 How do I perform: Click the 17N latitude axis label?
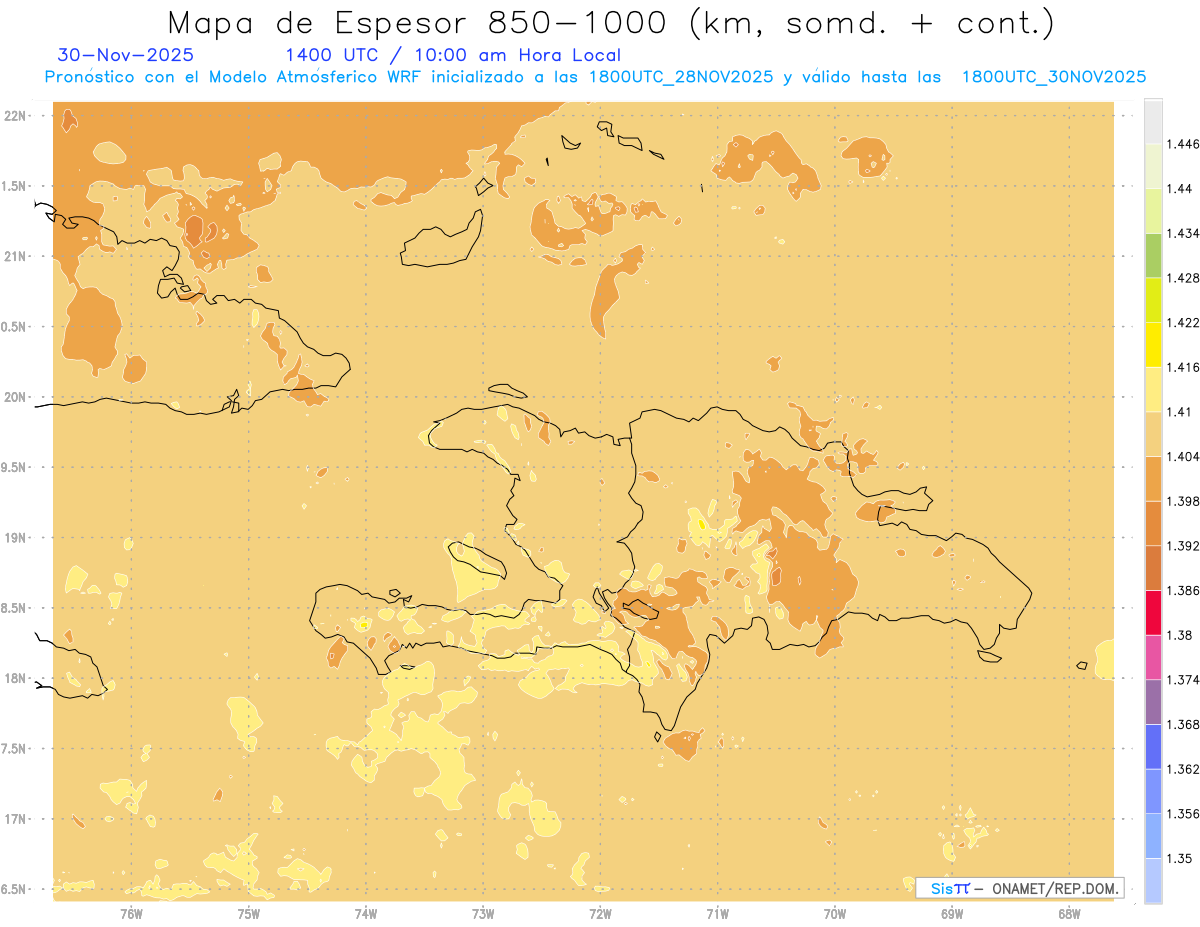(16, 819)
